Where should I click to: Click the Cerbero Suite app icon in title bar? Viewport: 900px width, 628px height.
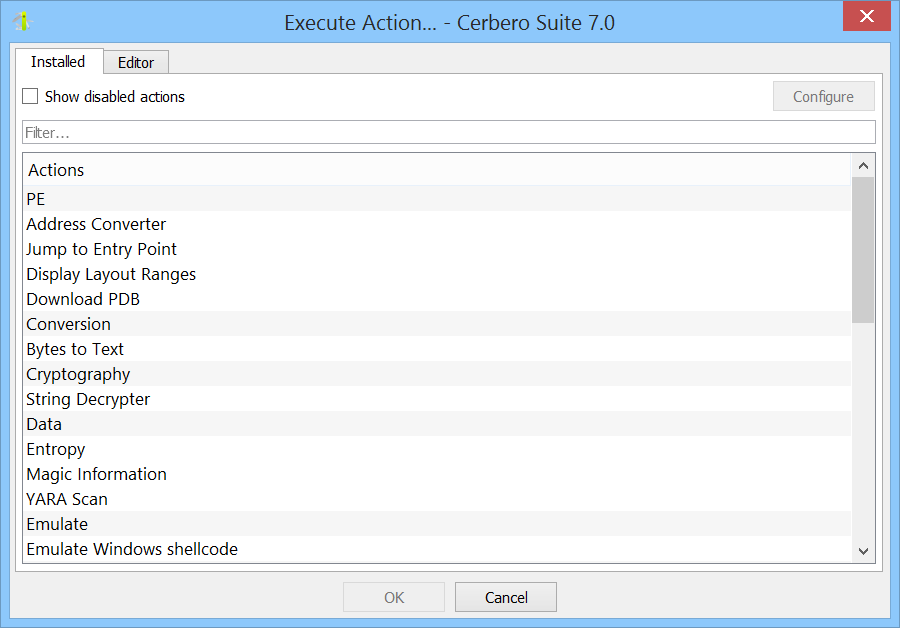(x=22, y=21)
